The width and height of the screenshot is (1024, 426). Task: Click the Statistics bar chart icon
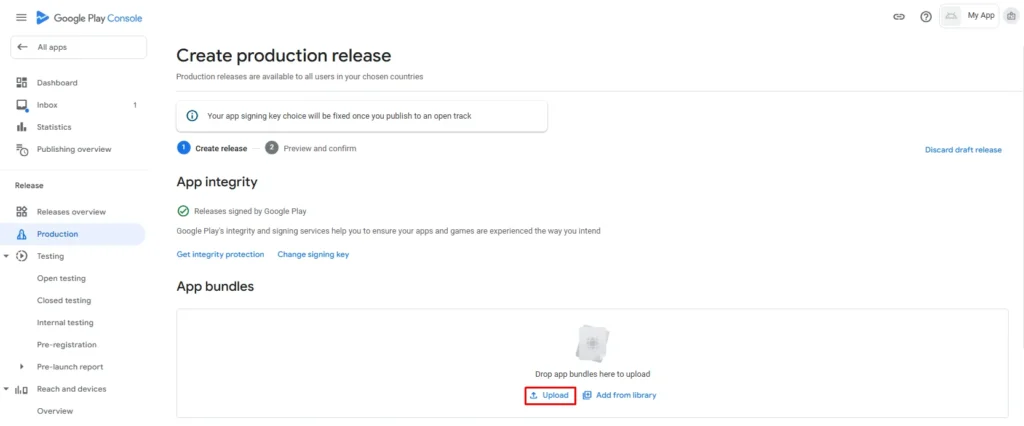[22, 127]
